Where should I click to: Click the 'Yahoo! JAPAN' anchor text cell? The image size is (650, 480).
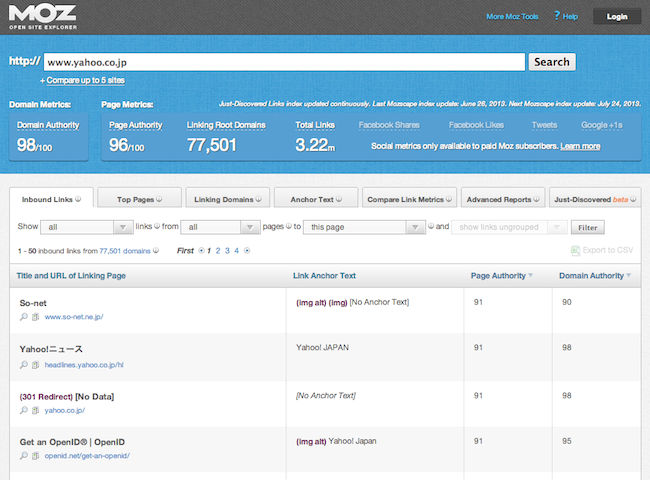pos(322,347)
